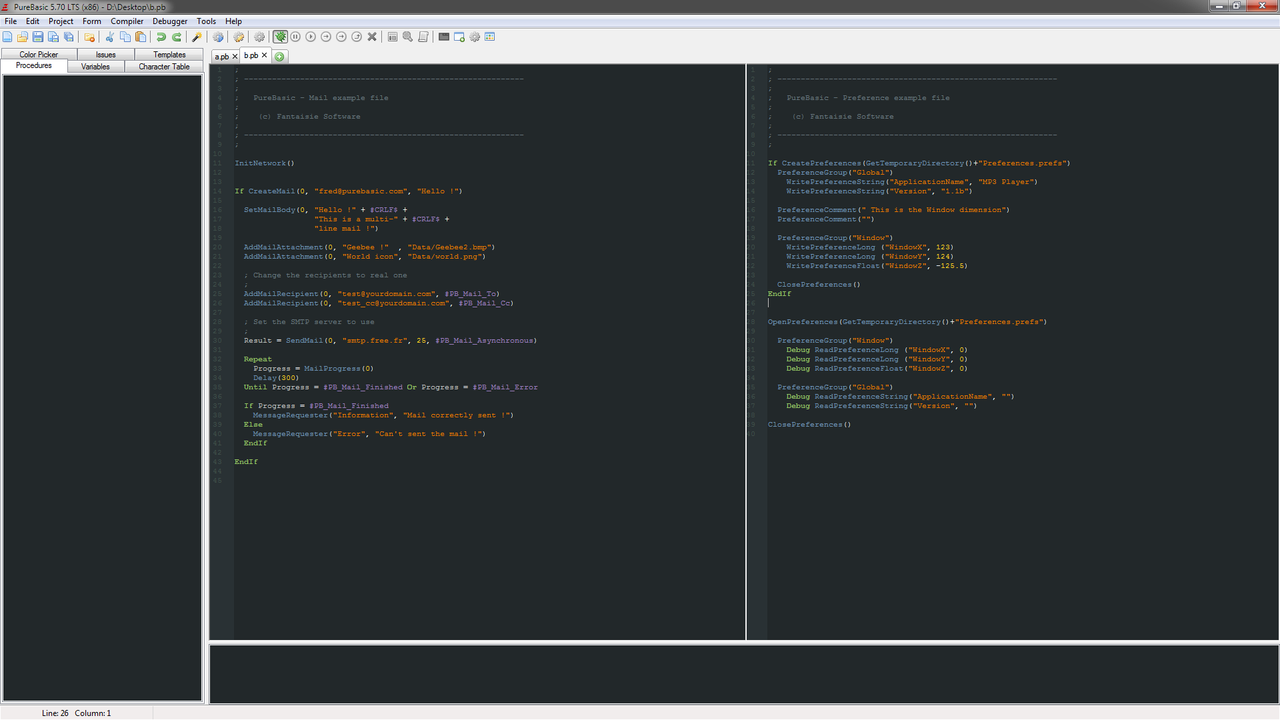Click the OpenPreferences line in right pane
The image size is (1280, 720).
click(x=907, y=322)
